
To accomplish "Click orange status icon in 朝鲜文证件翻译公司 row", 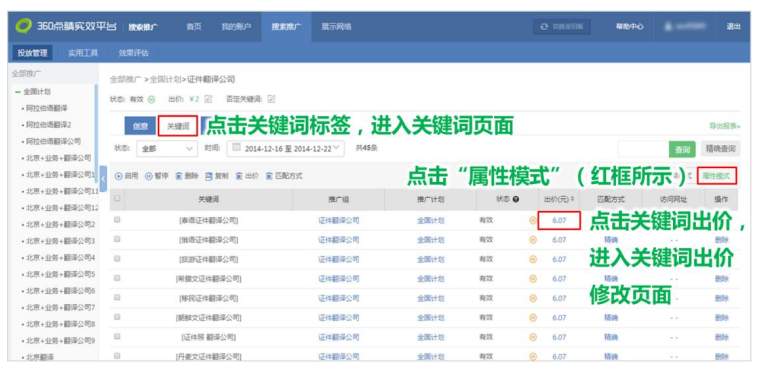I will (x=533, y=318).
